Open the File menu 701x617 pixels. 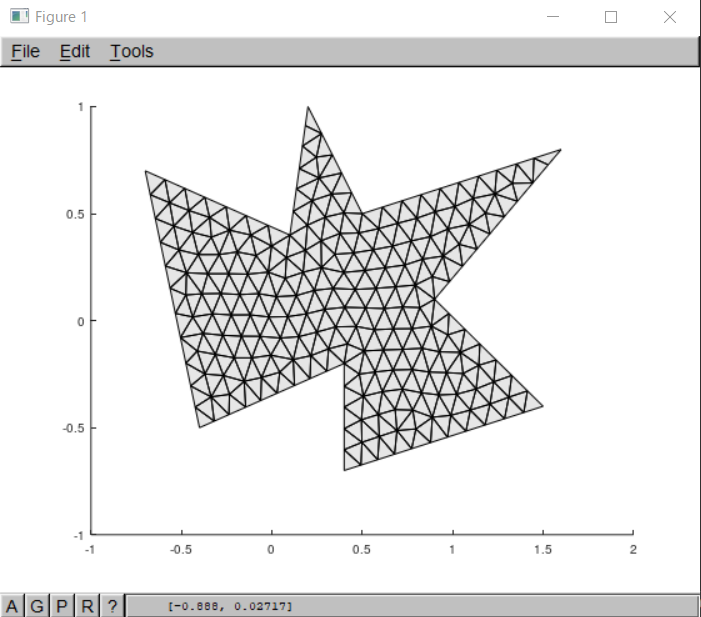[25, 51]
